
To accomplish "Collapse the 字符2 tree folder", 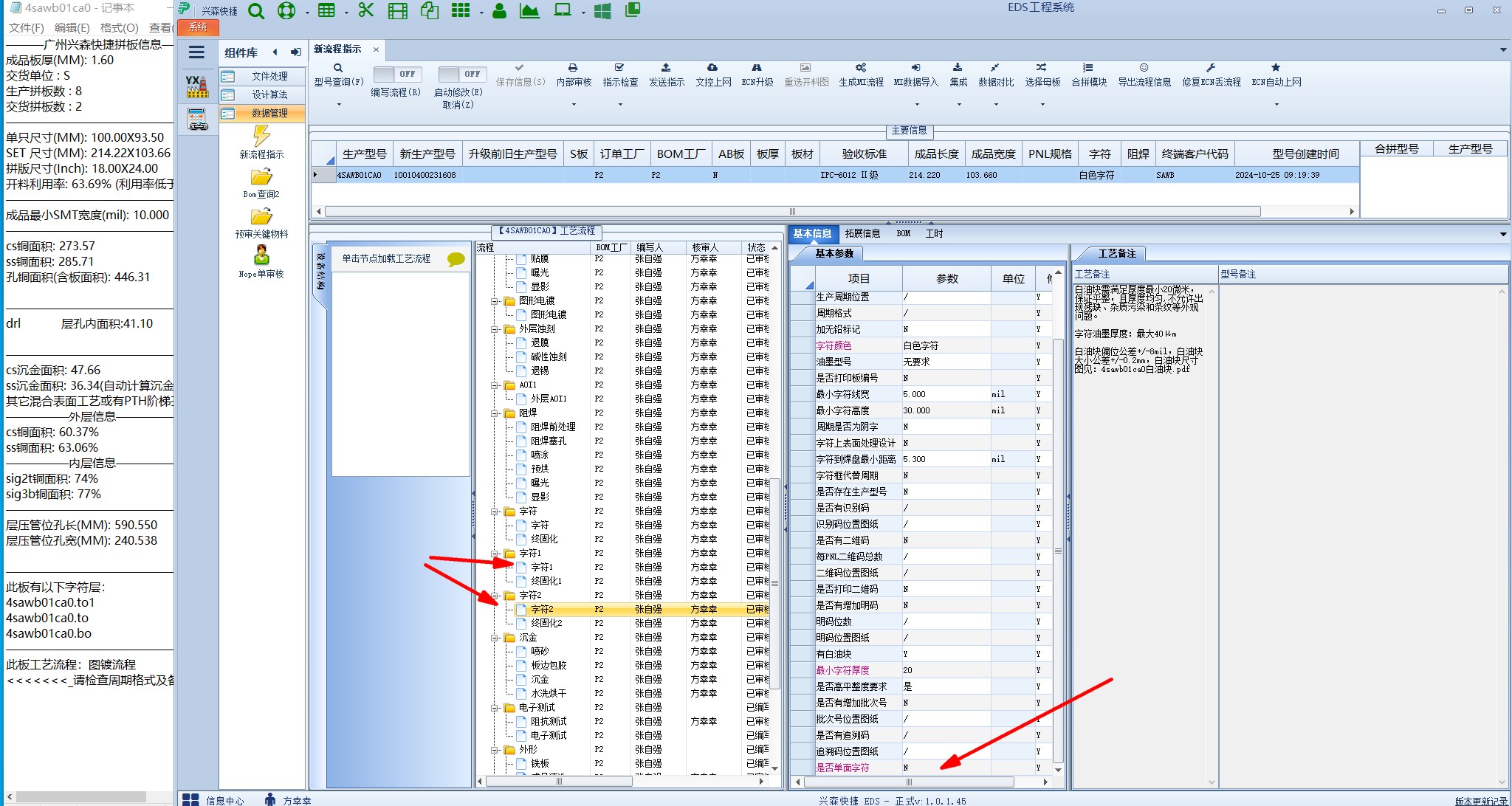I will [x=495, y=596].
